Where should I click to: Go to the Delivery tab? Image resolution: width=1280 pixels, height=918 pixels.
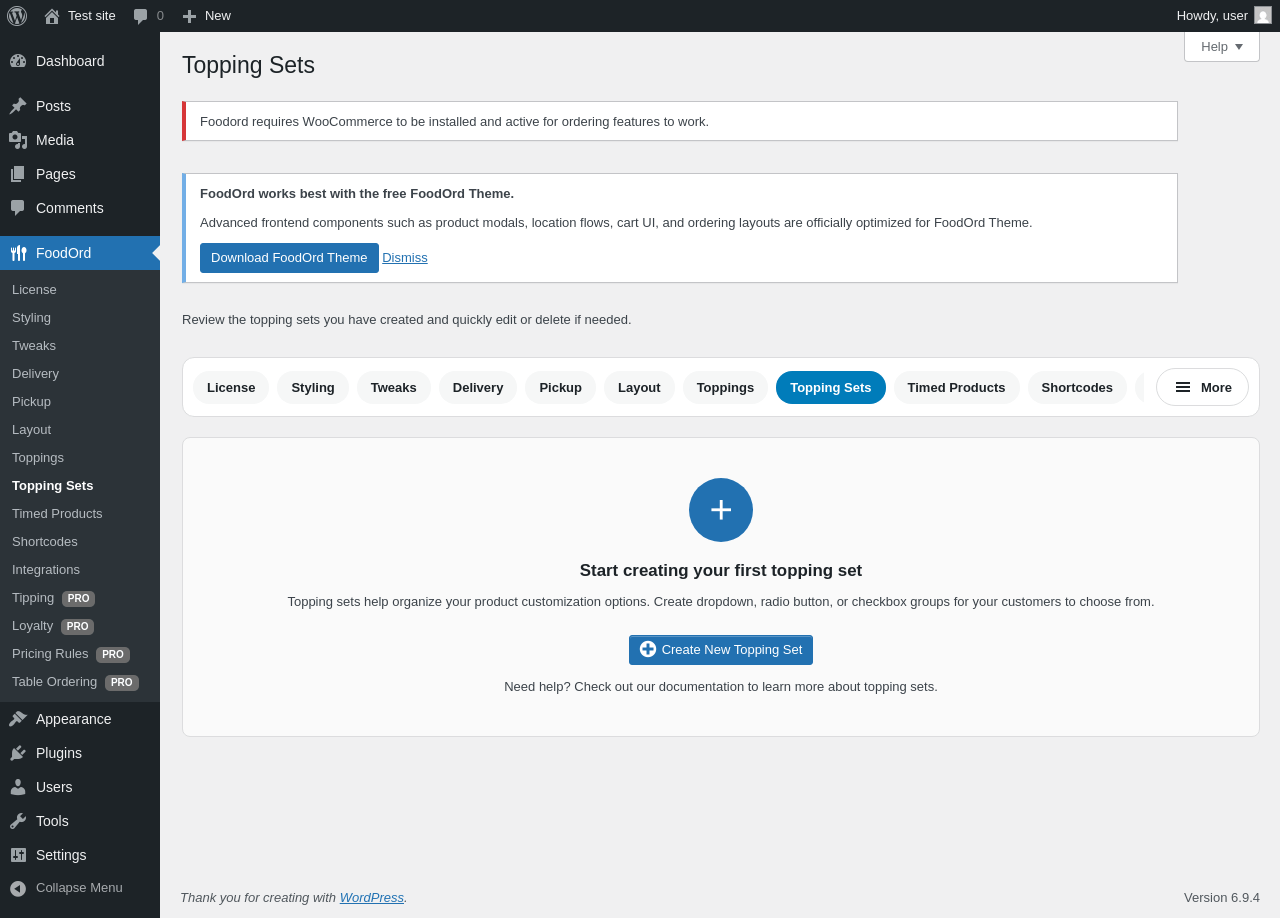click(x=478, y=387)
